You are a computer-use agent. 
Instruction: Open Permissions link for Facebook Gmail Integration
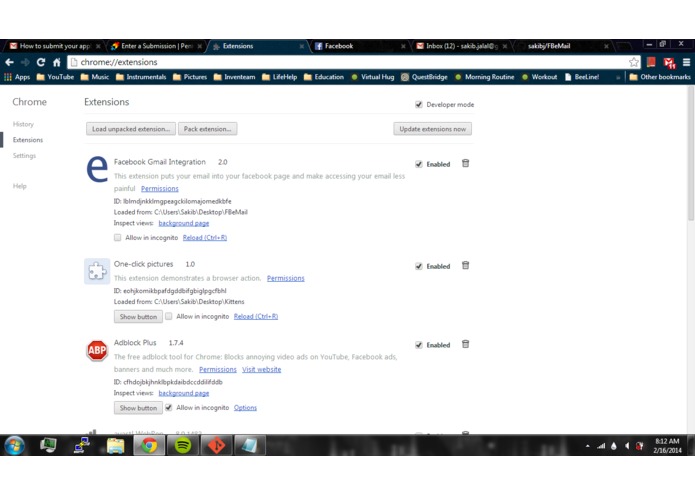[x=160, y=189]
